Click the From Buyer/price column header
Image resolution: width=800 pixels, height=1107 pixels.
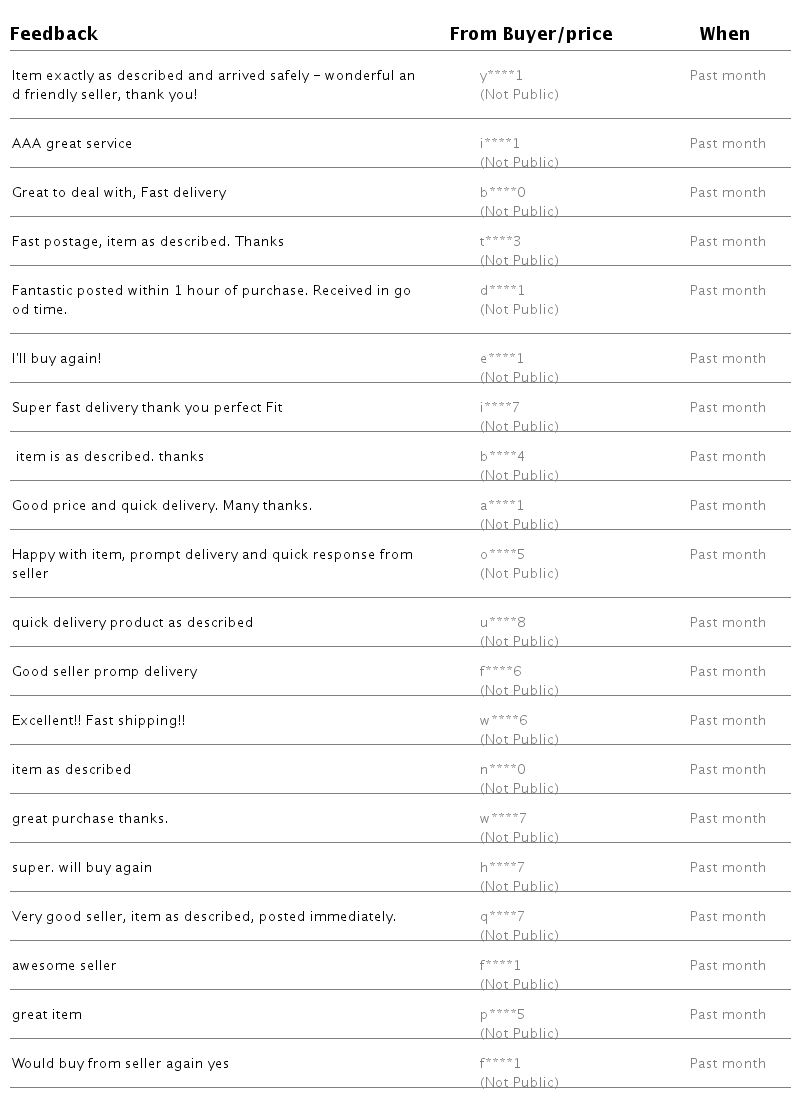530,34
